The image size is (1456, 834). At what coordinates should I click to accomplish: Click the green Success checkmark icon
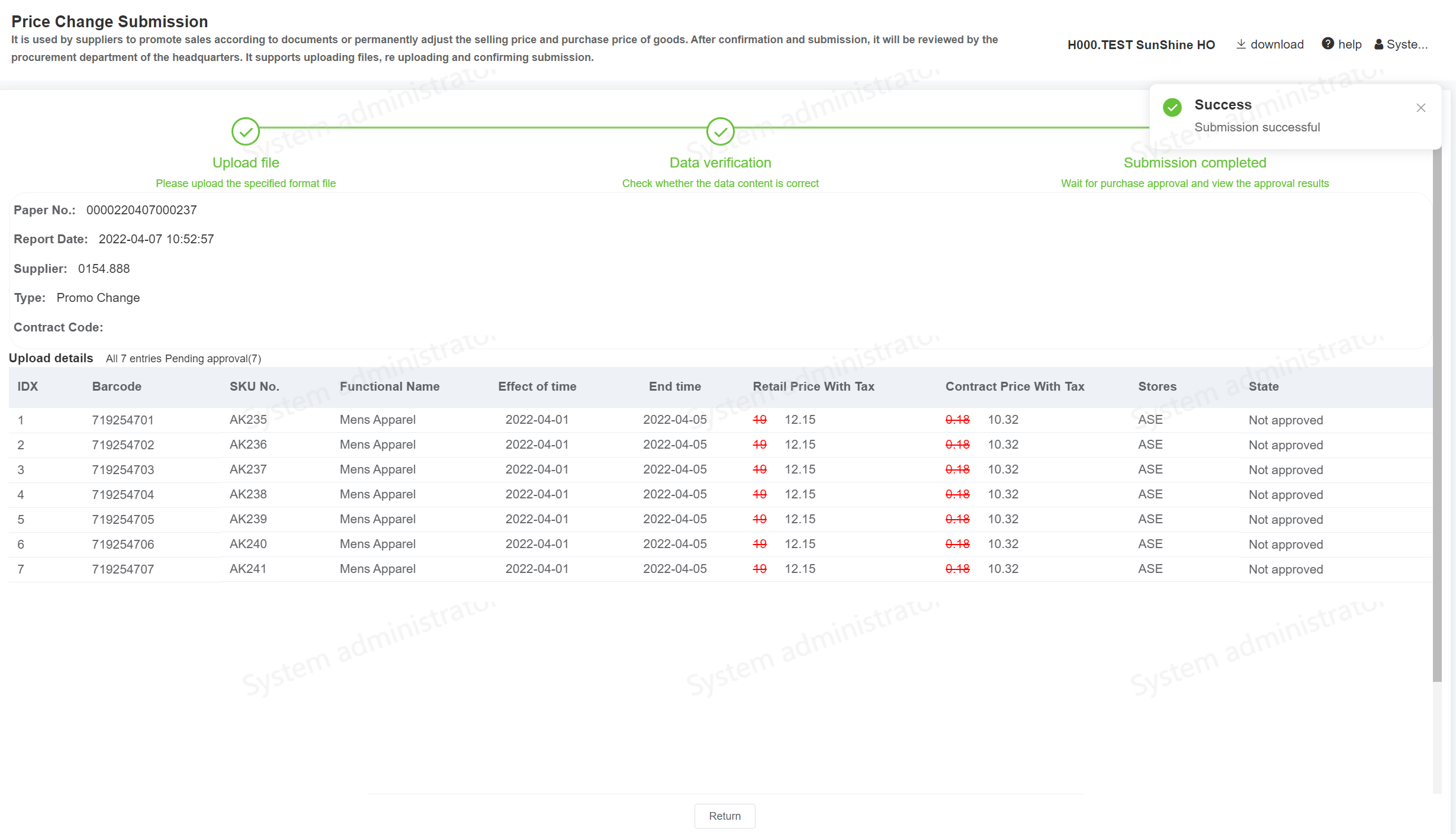coord(1172,107)
